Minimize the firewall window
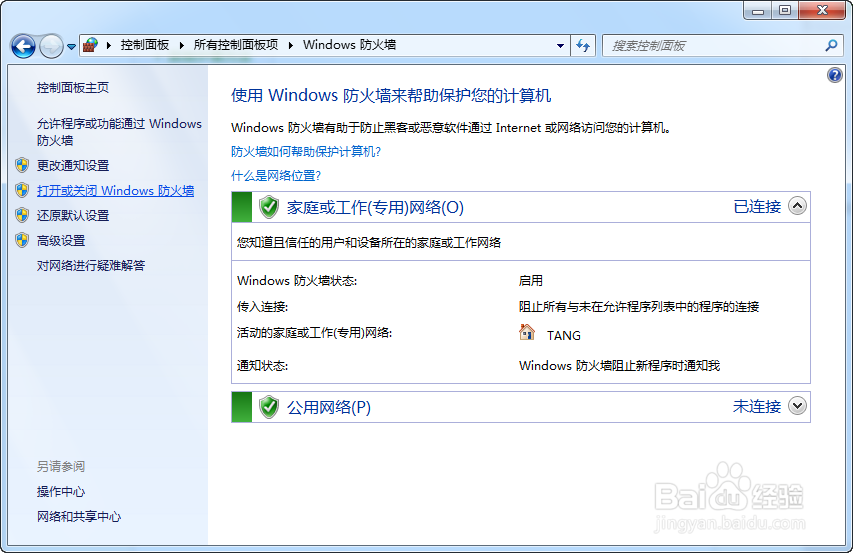Screen dimensions: 853x553 (x=758, y=10)
